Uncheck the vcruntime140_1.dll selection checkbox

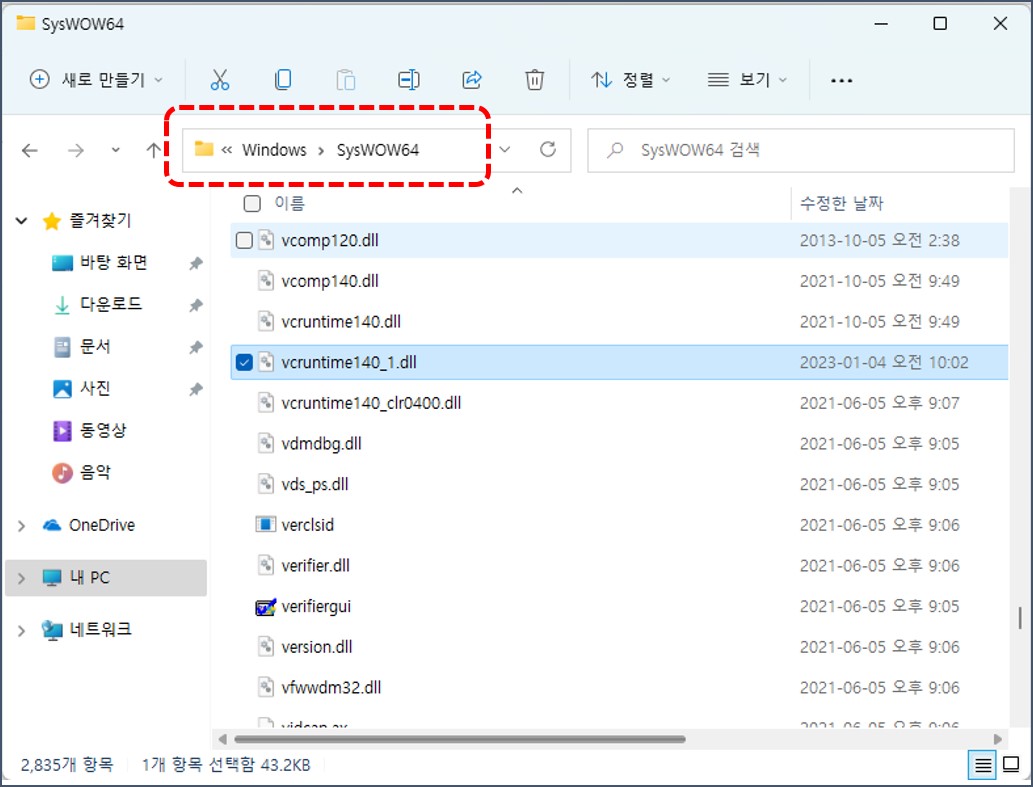click(x=245, y=362)
